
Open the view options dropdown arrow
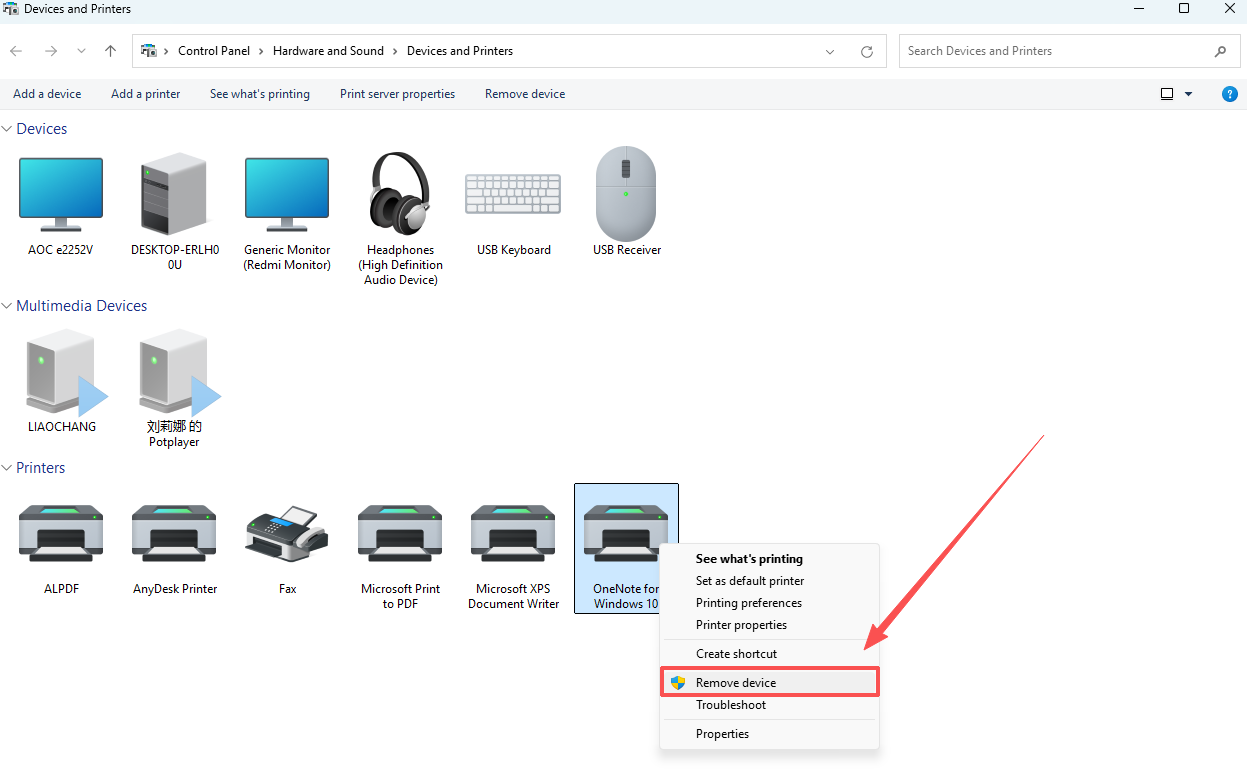click(x=1188, y=94)
